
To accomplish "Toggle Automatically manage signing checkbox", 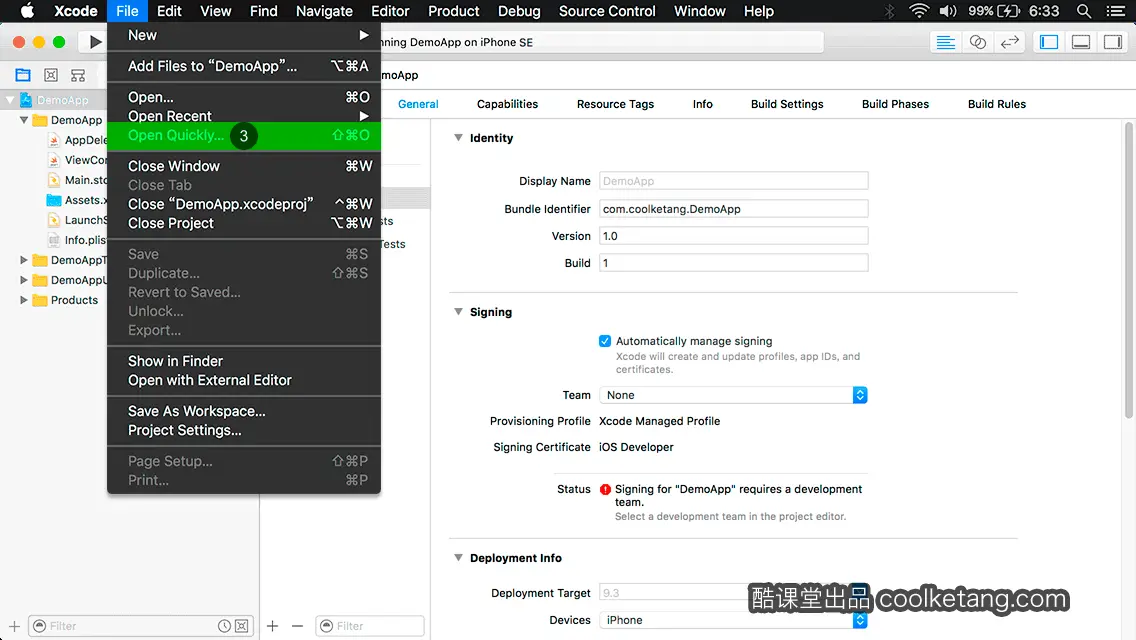I will [x=605, y=341].
